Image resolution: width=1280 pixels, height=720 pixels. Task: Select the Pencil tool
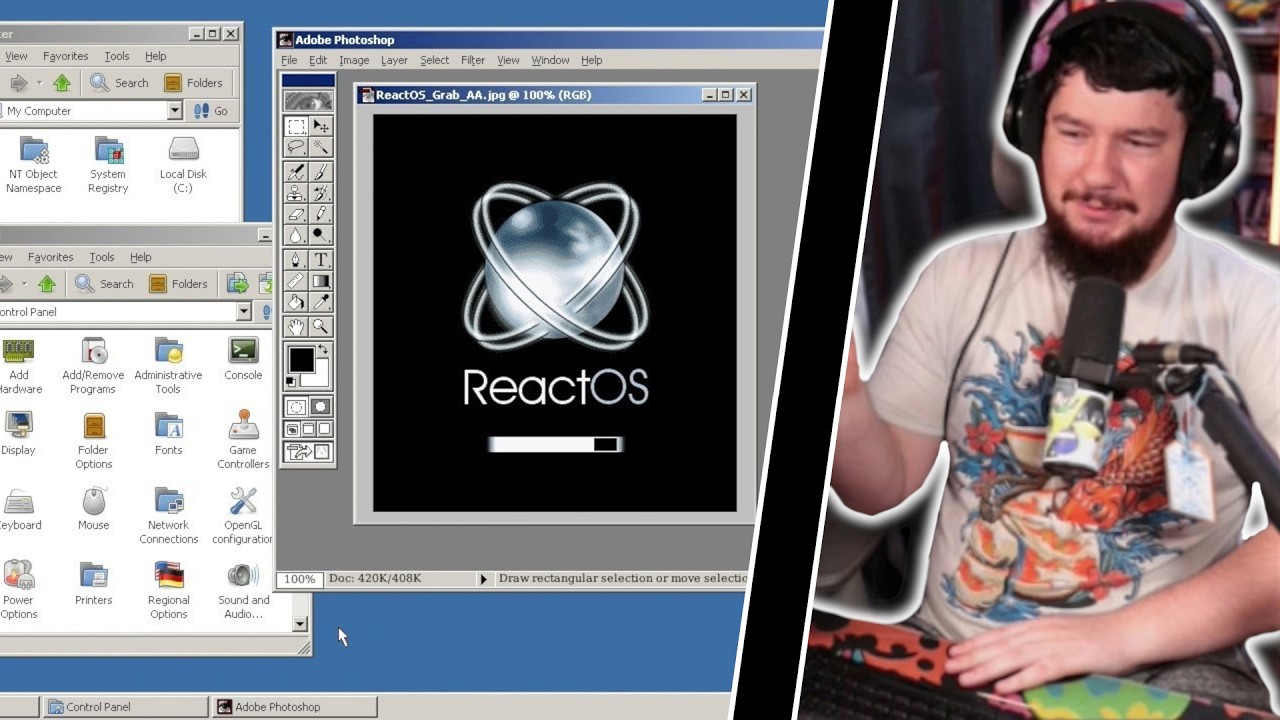320,213
